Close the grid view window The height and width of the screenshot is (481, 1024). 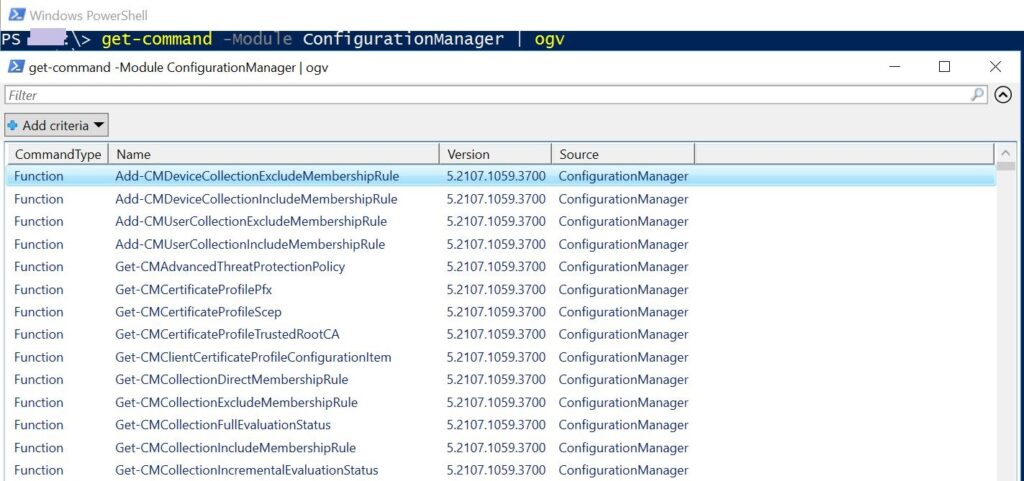[995, 67]
